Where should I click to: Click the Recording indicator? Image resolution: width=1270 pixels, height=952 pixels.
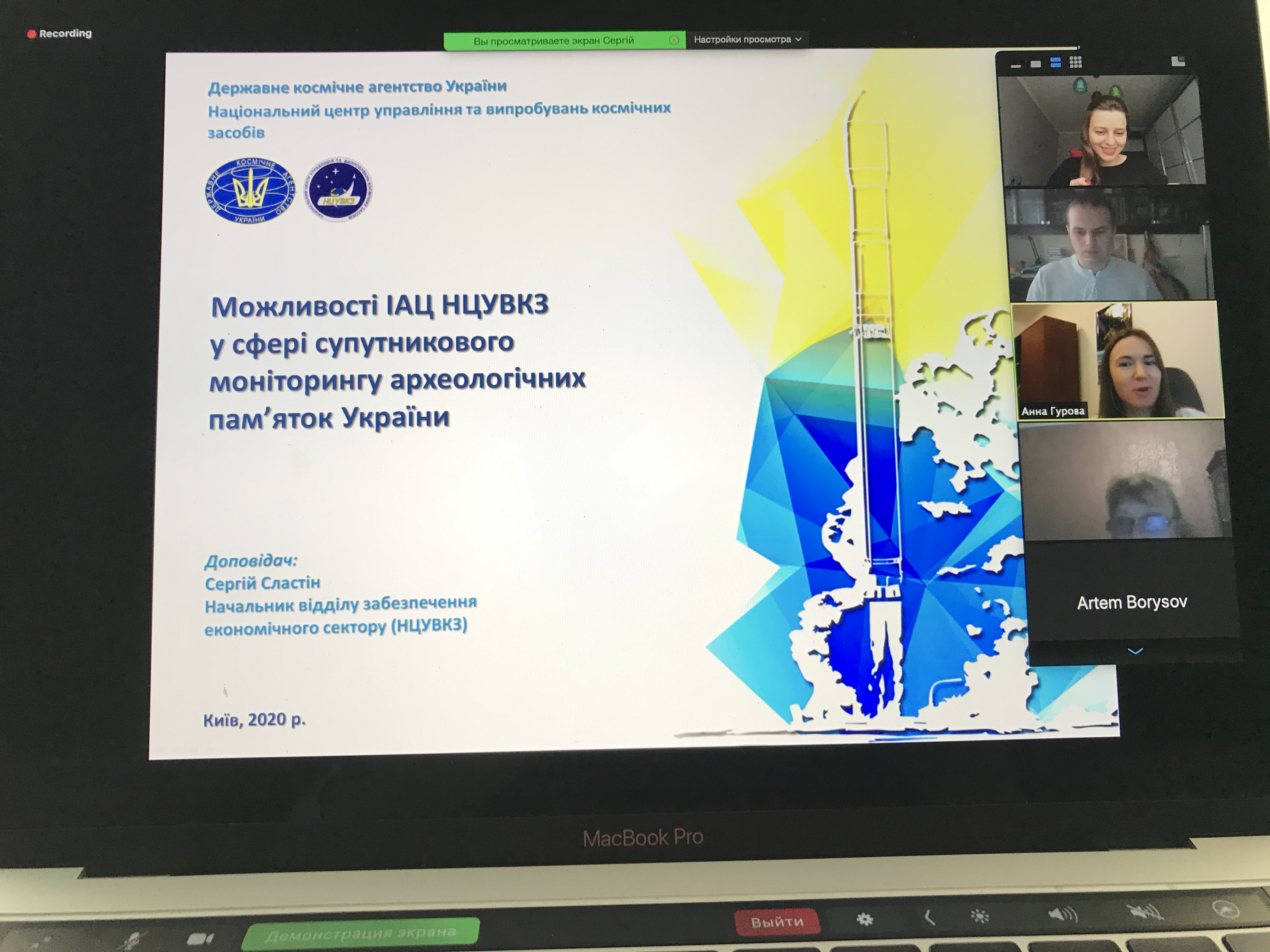[x=60, y=33]
